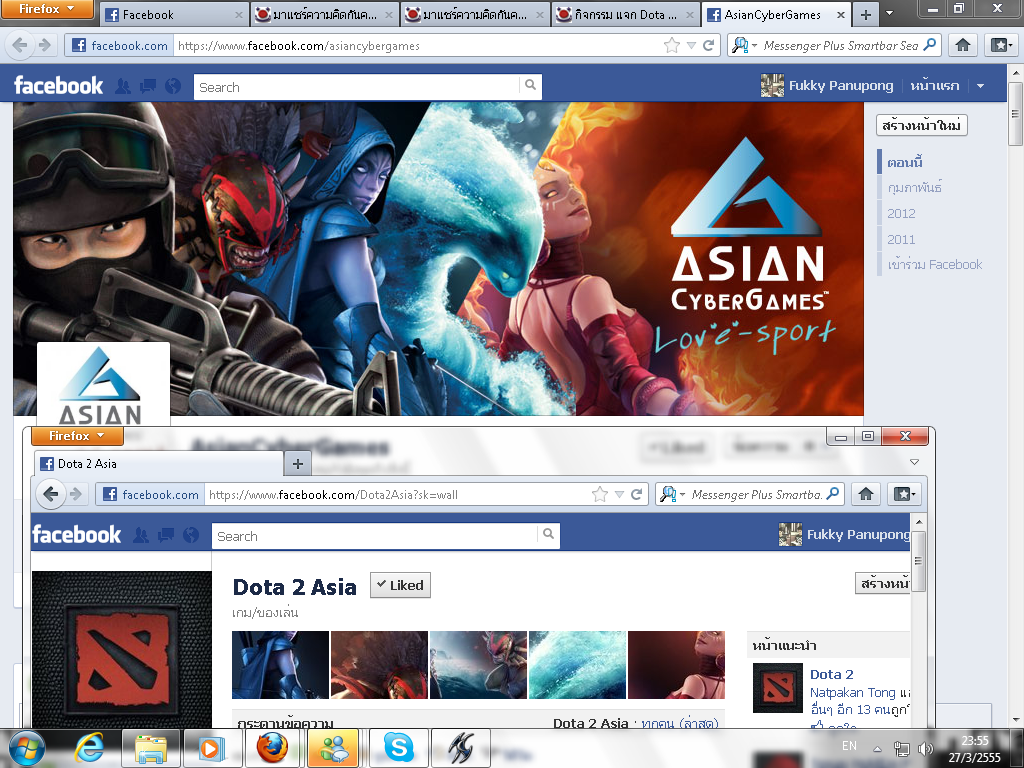Open home page in Dota 2 Asia window
This screenshot has height=768, width=1024.
coord(866,494)
